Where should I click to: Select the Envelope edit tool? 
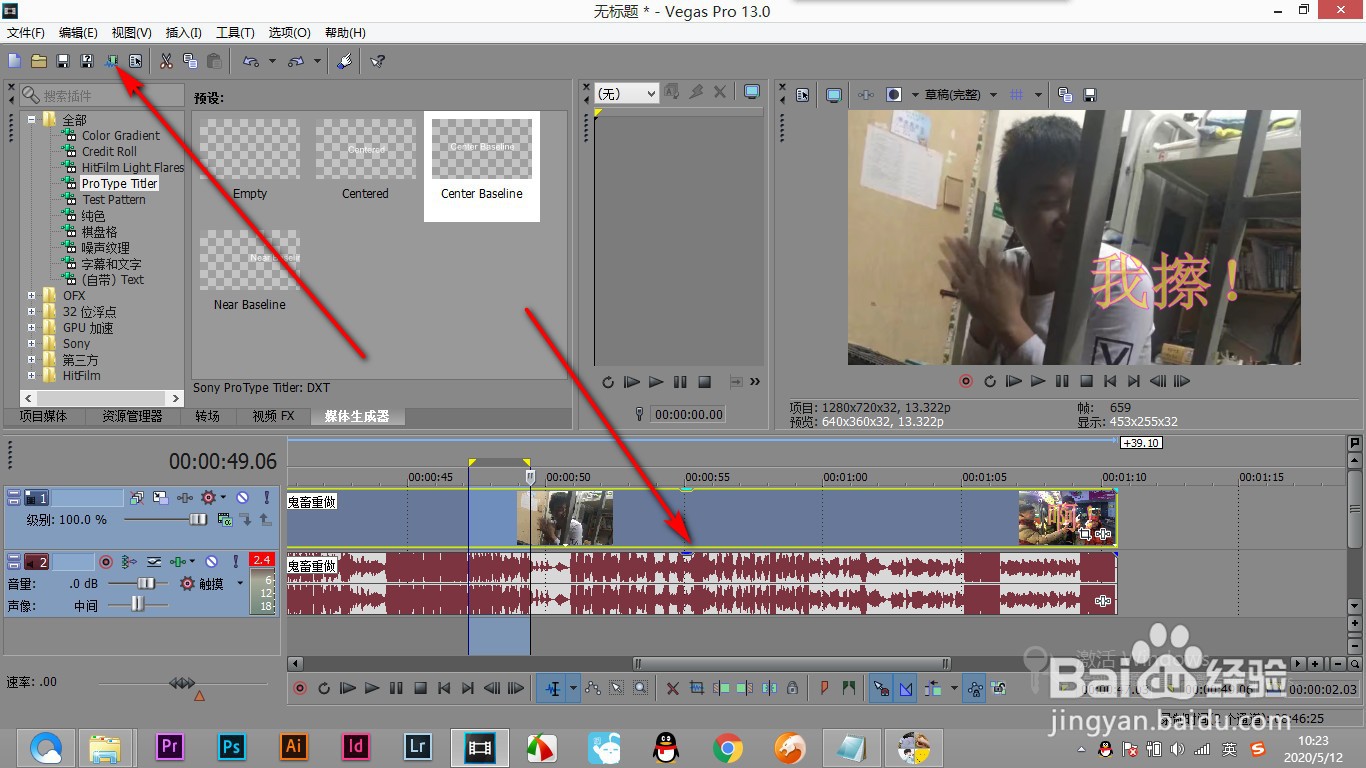[593, 688]
